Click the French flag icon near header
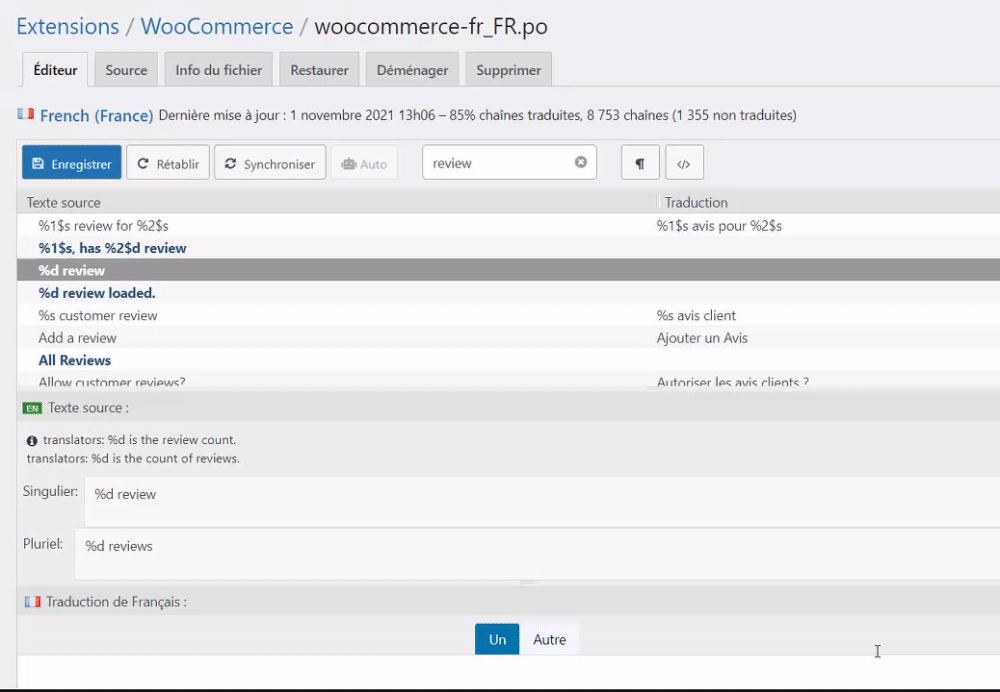 (x=26, y=114)
